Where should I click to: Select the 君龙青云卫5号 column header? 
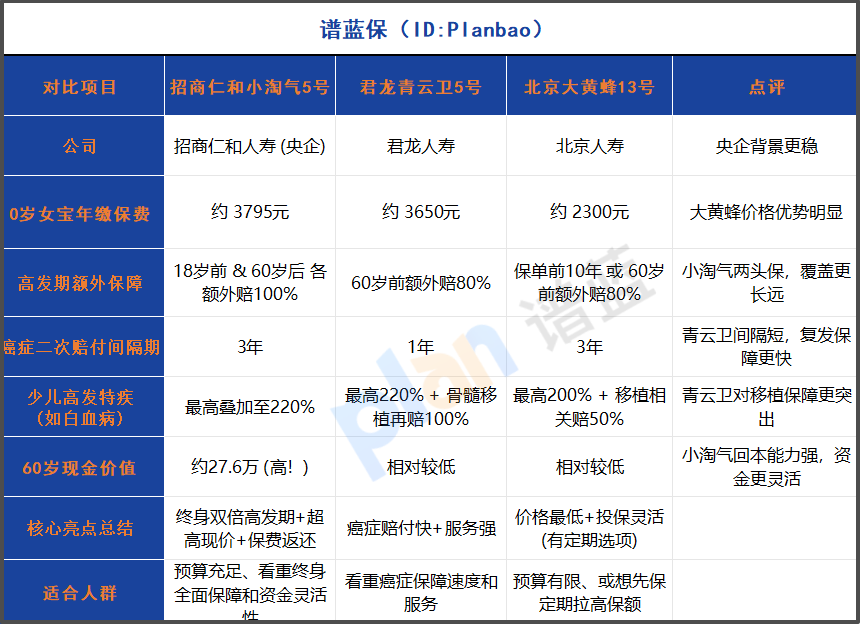(x=421, y=87)
